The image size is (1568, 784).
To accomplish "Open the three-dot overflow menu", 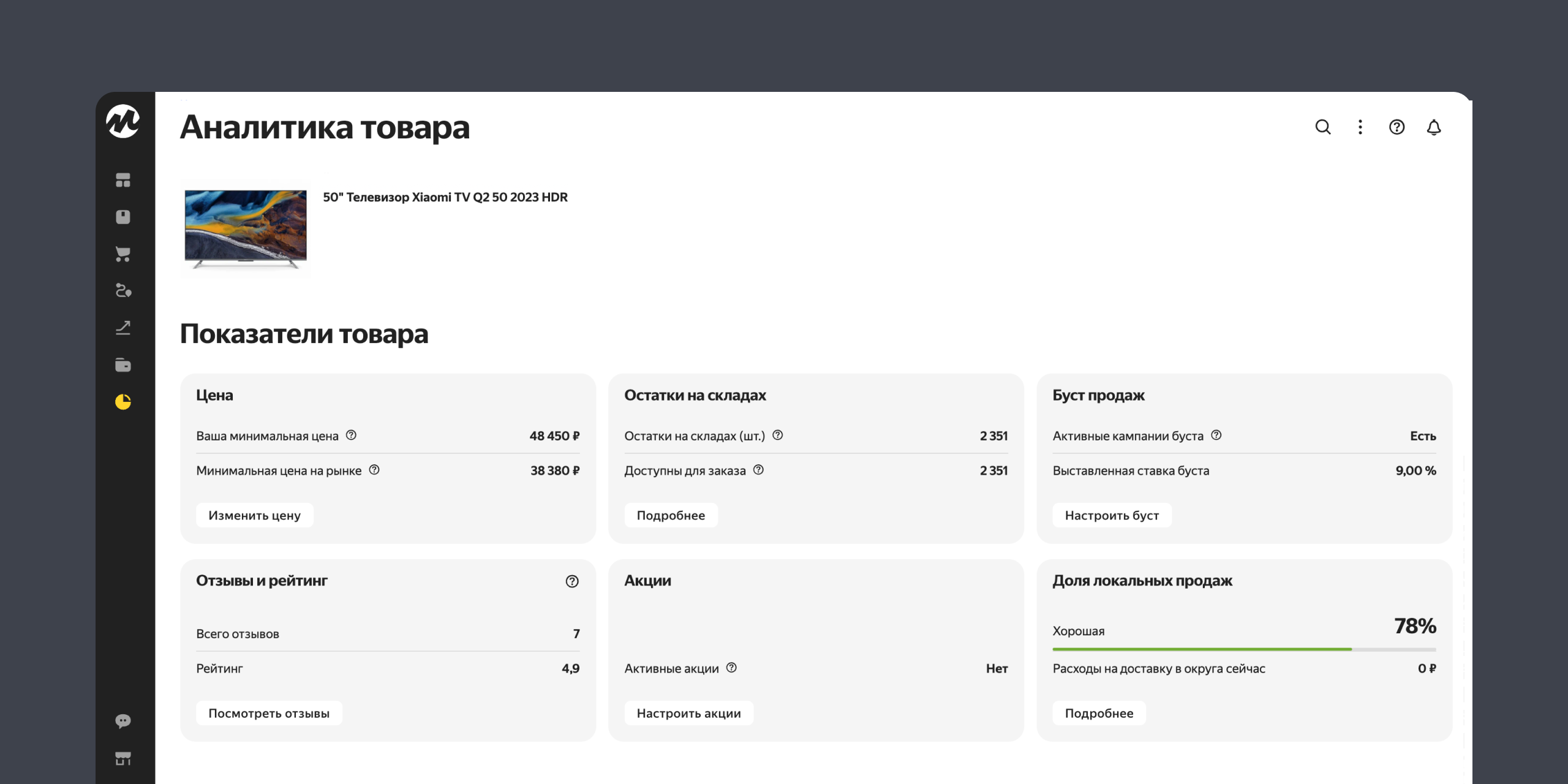I will (1360, 127).
